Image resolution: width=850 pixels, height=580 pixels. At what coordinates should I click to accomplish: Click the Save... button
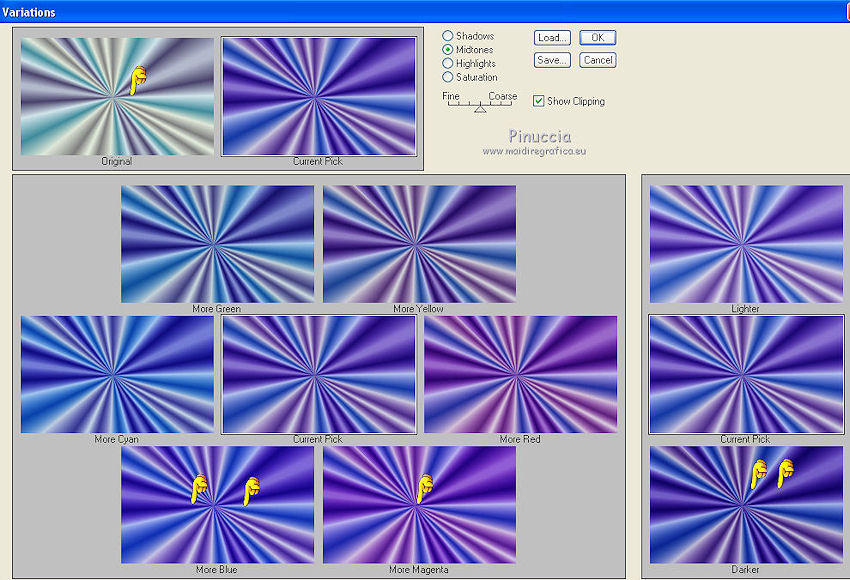tap(552, 60)
